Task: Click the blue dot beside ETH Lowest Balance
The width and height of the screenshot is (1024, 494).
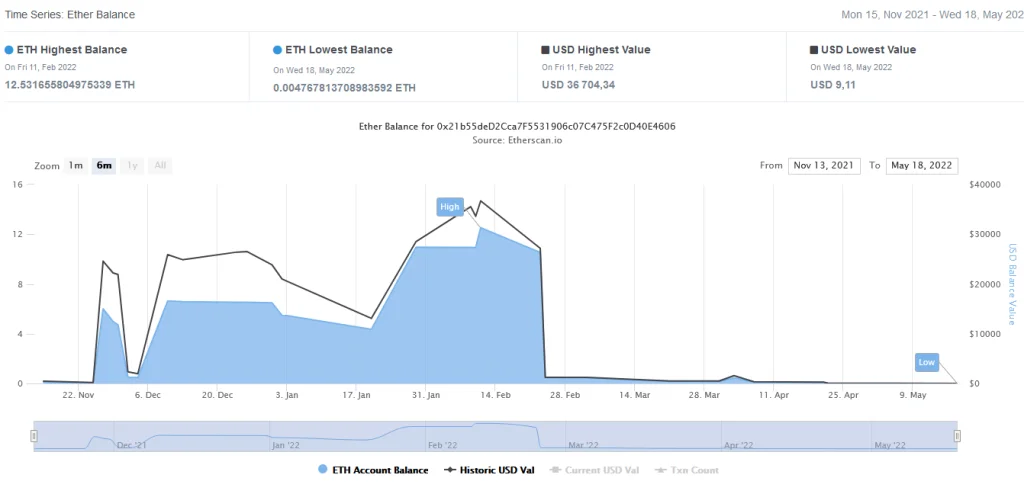Action: pyautogui.click(x=278, y=50)
